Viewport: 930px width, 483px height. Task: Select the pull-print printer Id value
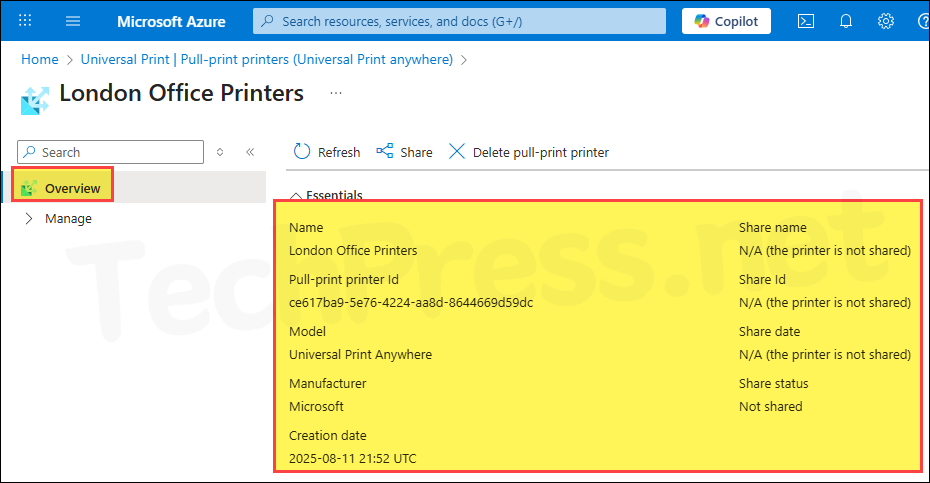tap(411, 303)
